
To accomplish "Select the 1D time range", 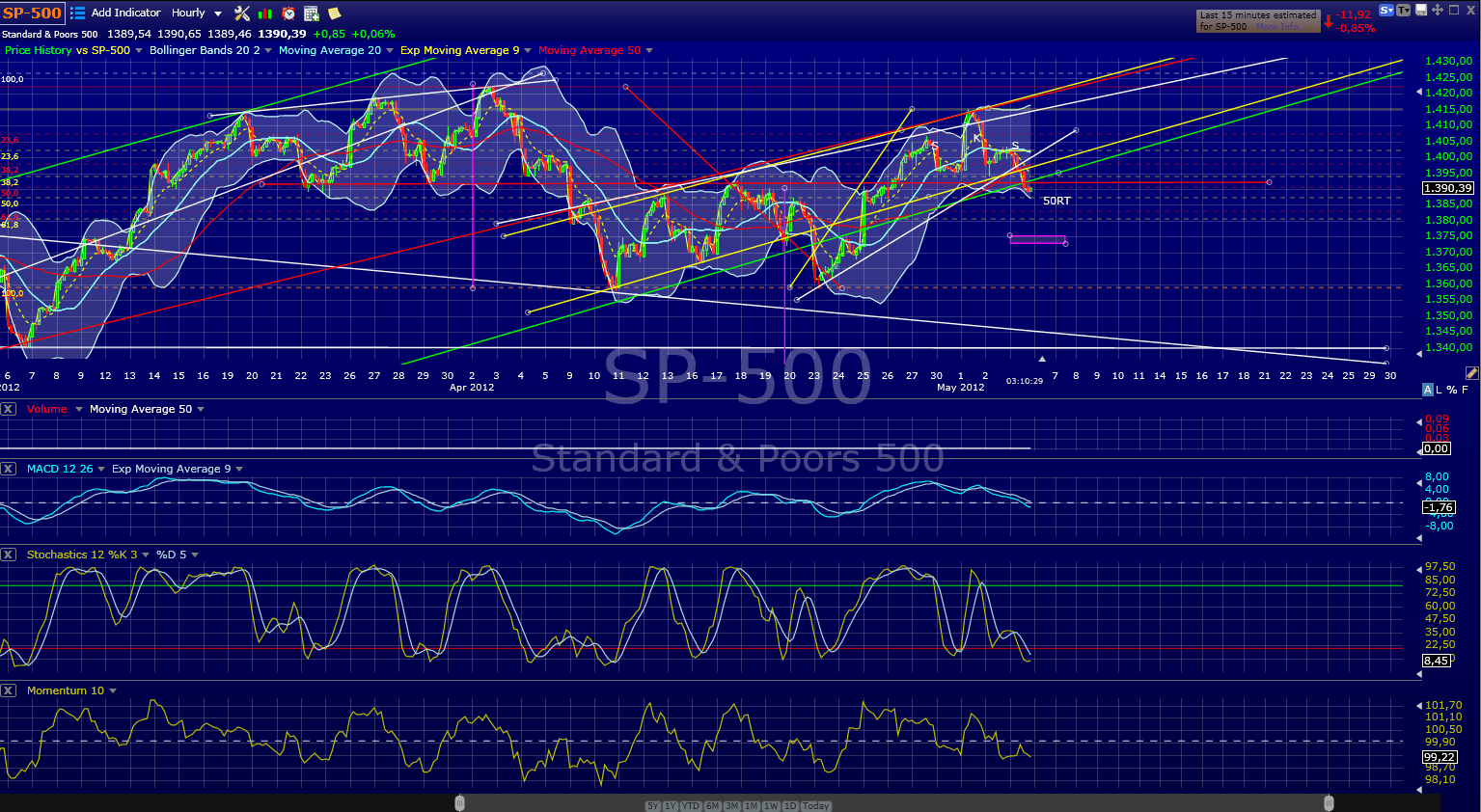I will point(790,806).
